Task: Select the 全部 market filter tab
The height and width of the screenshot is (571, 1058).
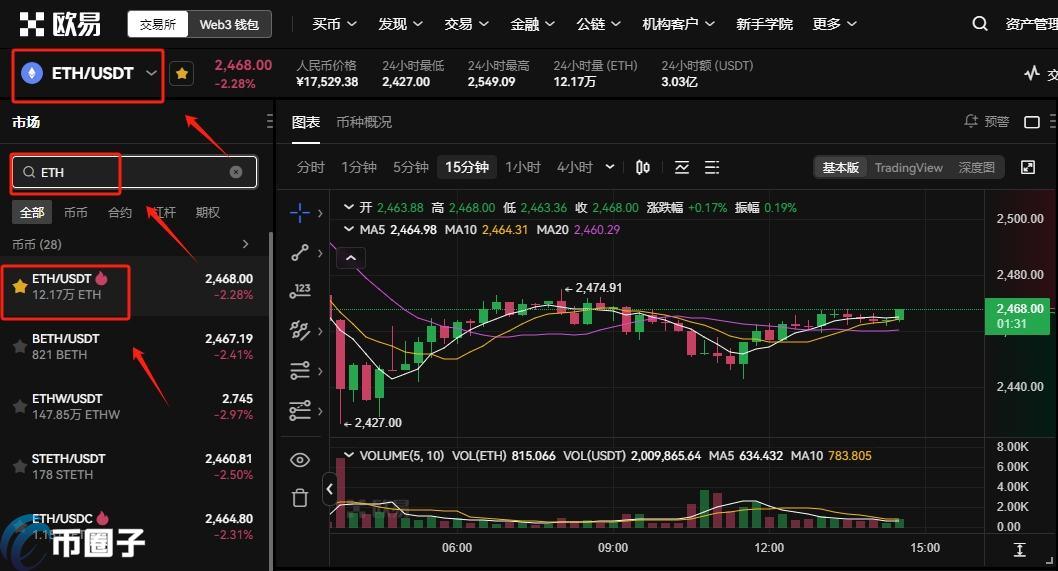Action: point(32,213)
